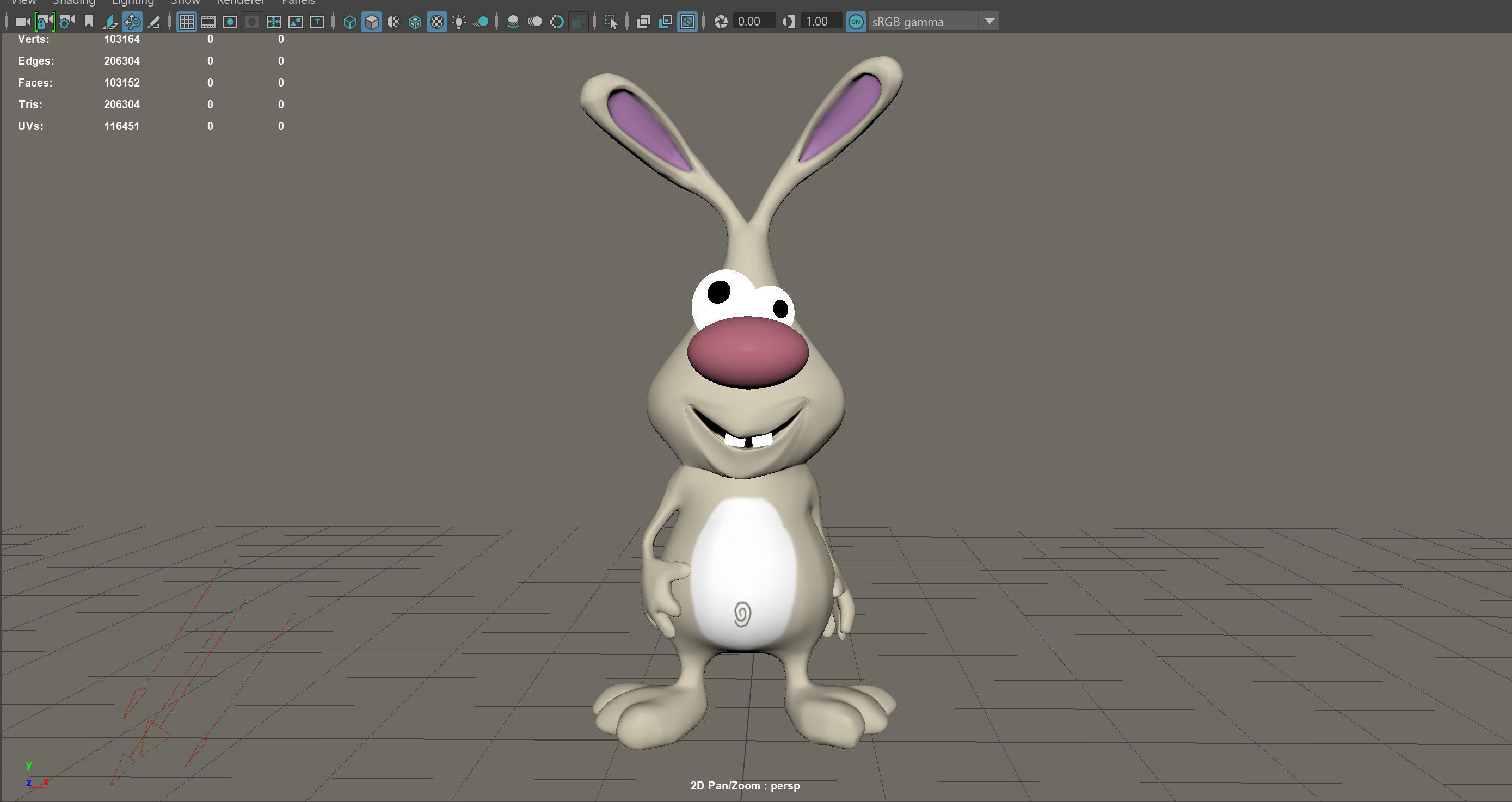Toggle the 2D Pan/Zoom icon
Viewport: 1512px width, 802px height.
(132, 22)
